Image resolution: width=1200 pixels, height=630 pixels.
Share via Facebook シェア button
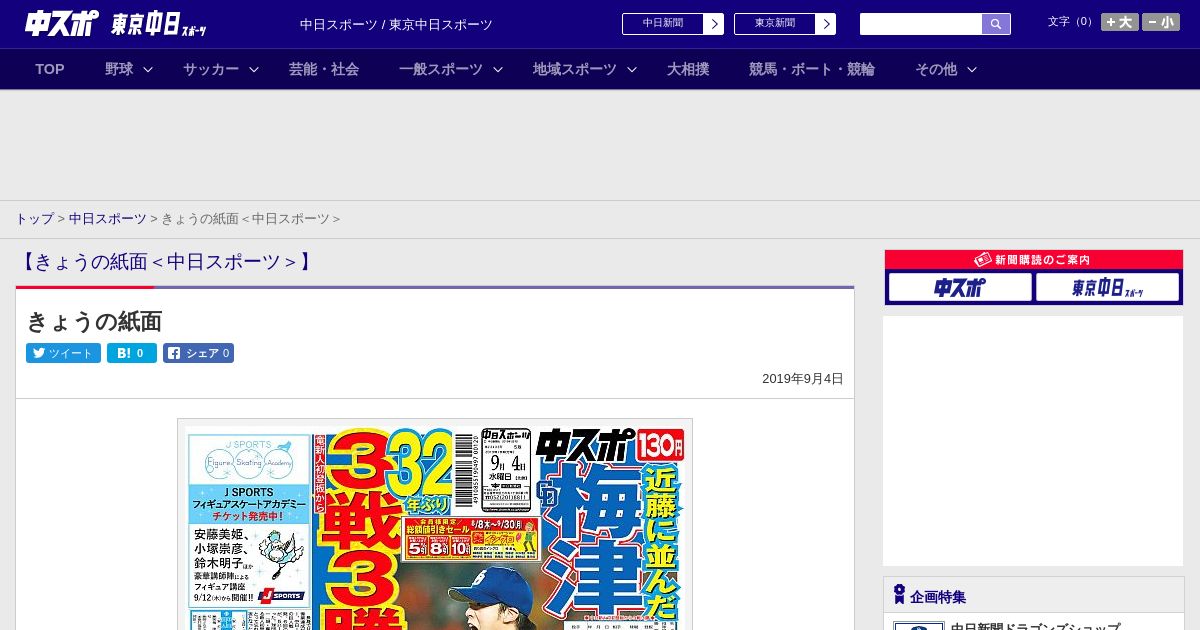(x=199, y=353)
